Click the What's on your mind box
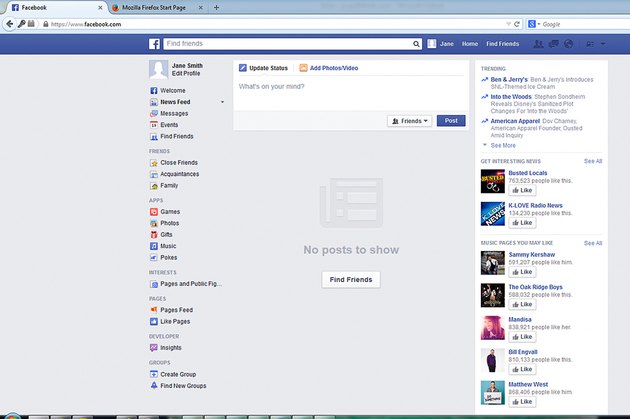Screen dimensions: 630x419 [351, 95]
